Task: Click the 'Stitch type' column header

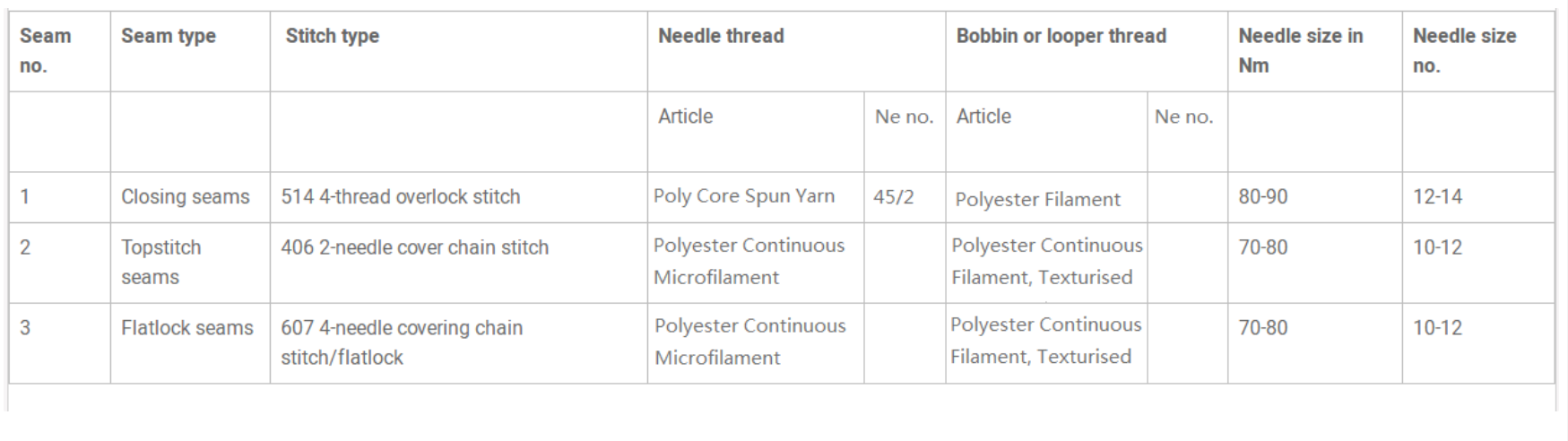Action: click(x=458, y=51)
